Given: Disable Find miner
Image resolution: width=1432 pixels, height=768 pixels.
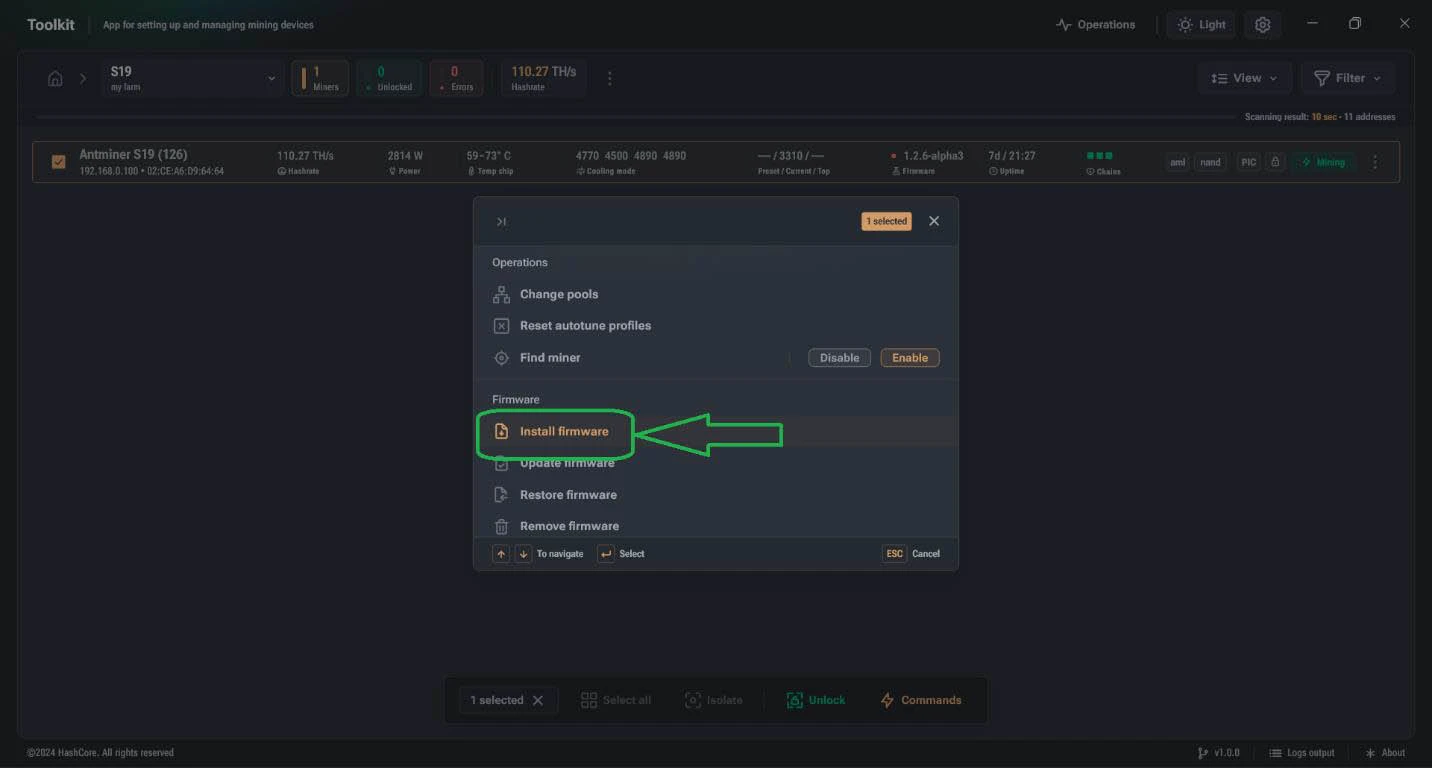Looking at the screenshot, I should [x=839, y=357].
